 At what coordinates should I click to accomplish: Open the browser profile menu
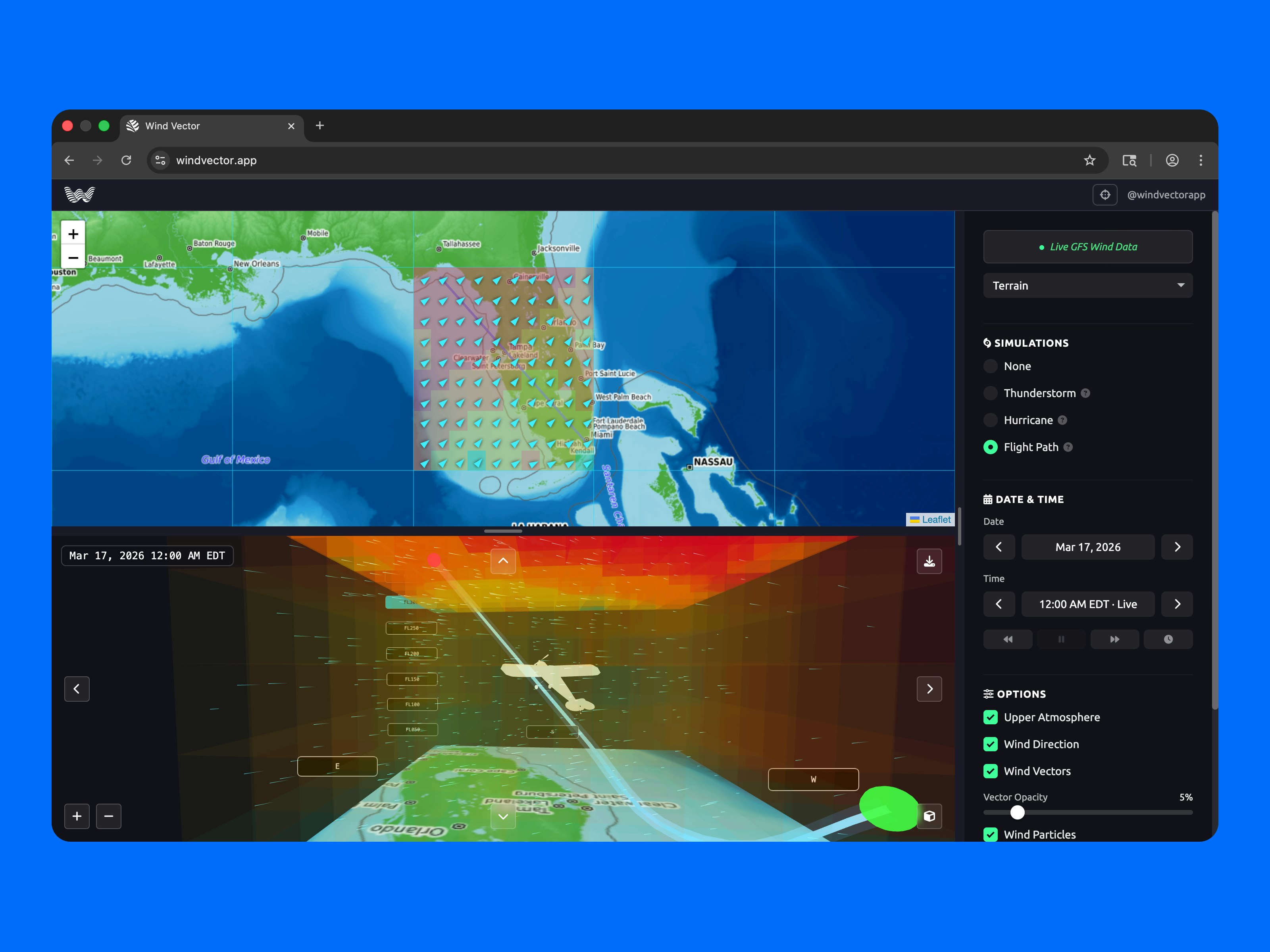tap(1172, 161)
